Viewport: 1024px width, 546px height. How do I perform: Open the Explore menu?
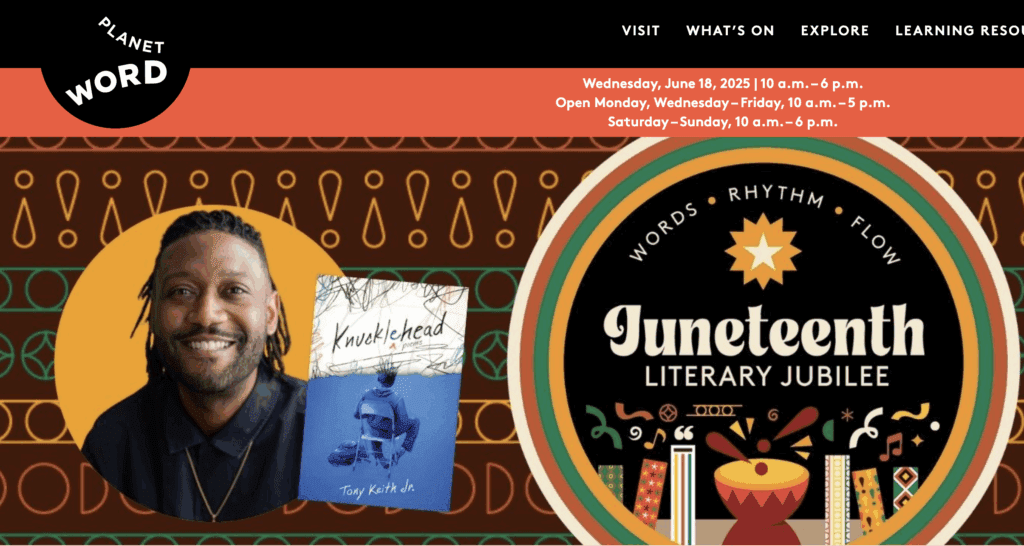coord(835,31)
